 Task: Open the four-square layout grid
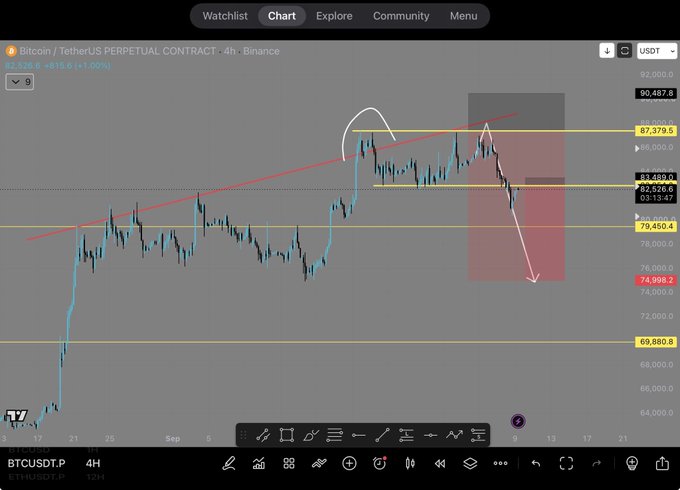[x=289, y=464]
